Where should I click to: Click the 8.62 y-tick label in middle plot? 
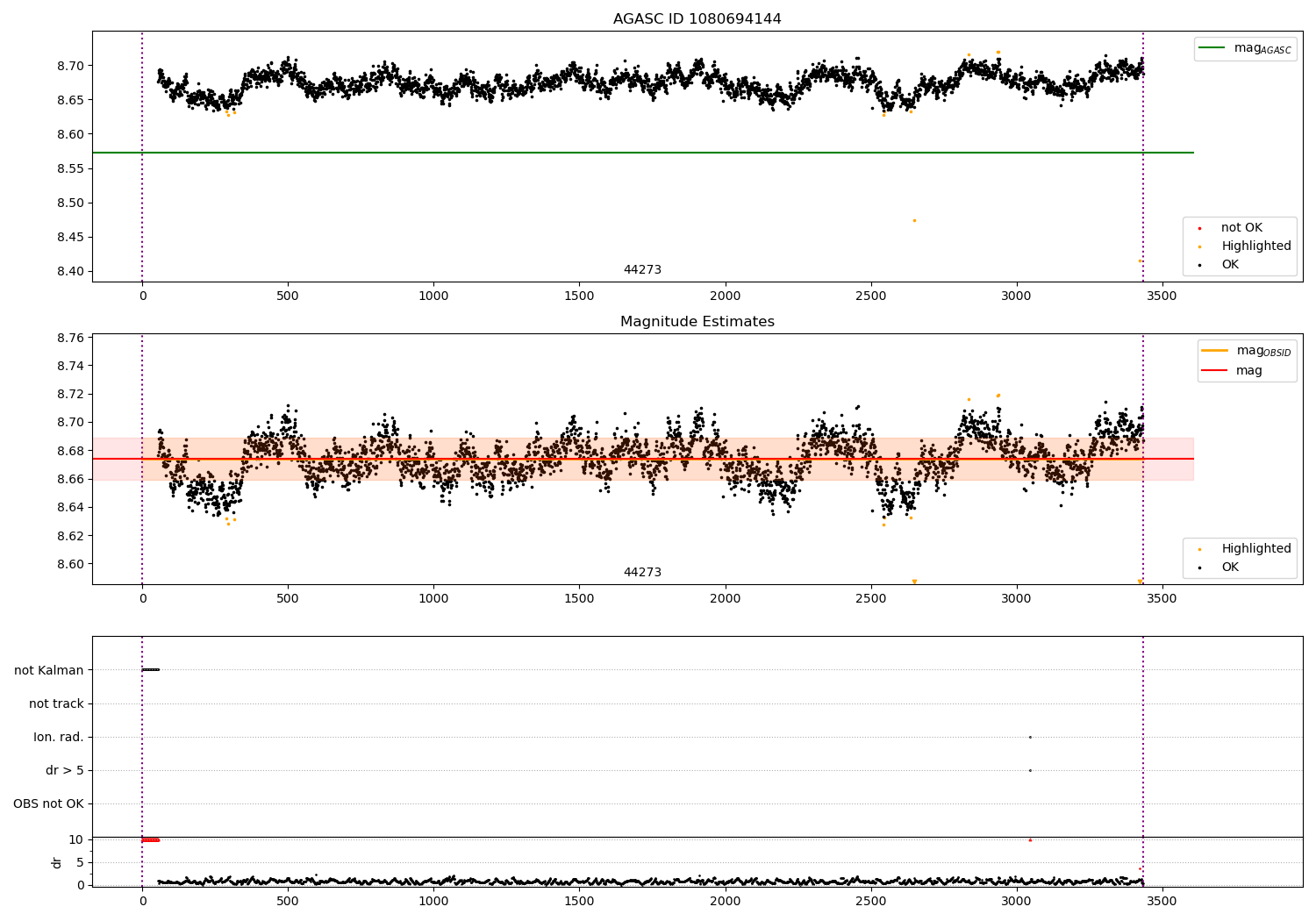tap(70, 537)
